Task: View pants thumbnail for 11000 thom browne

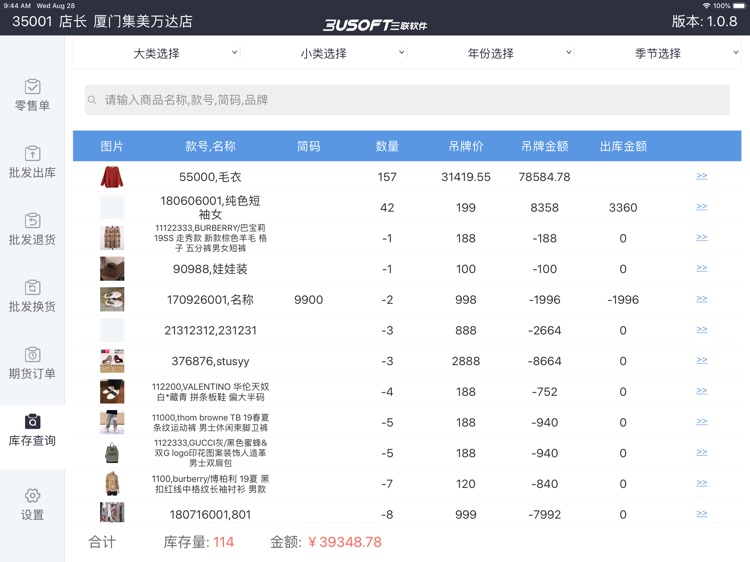Action: (112, 422)
